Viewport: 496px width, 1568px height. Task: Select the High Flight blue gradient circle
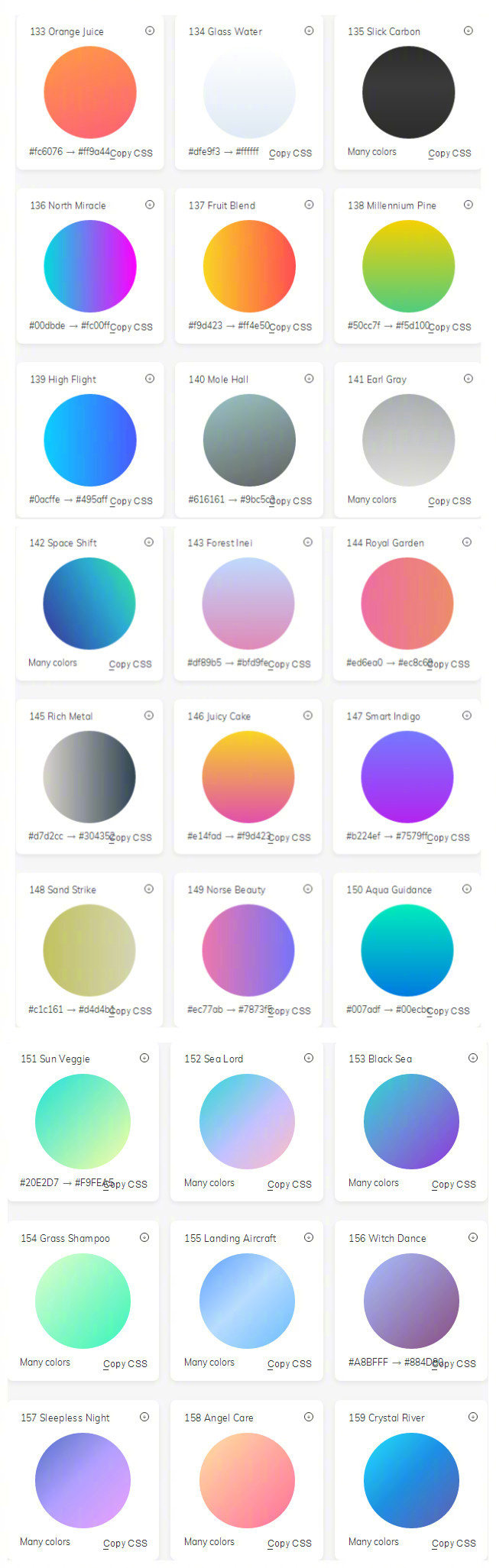[x=90, y=440]
